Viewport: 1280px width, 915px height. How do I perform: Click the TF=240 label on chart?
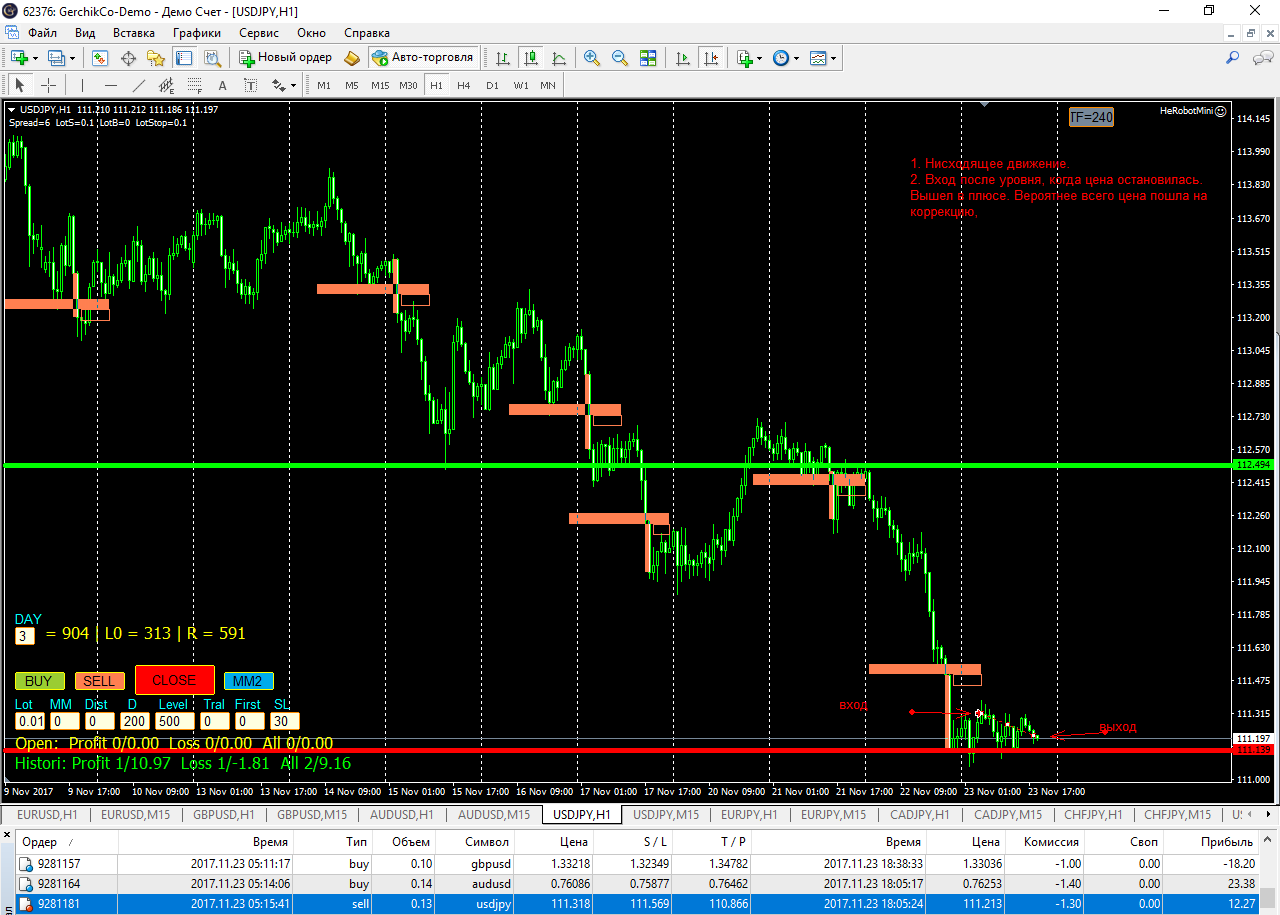(x=1091, y=117)
